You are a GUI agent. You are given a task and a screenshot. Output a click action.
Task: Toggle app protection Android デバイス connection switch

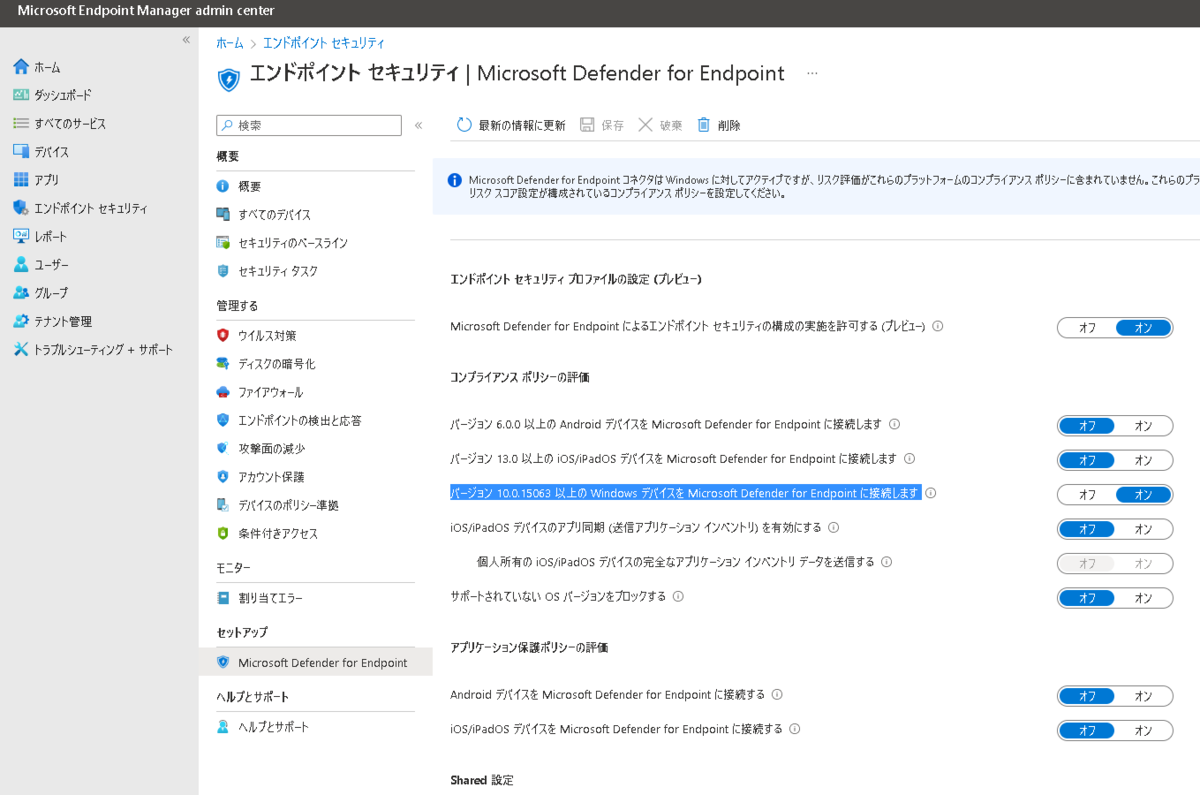1115,696
